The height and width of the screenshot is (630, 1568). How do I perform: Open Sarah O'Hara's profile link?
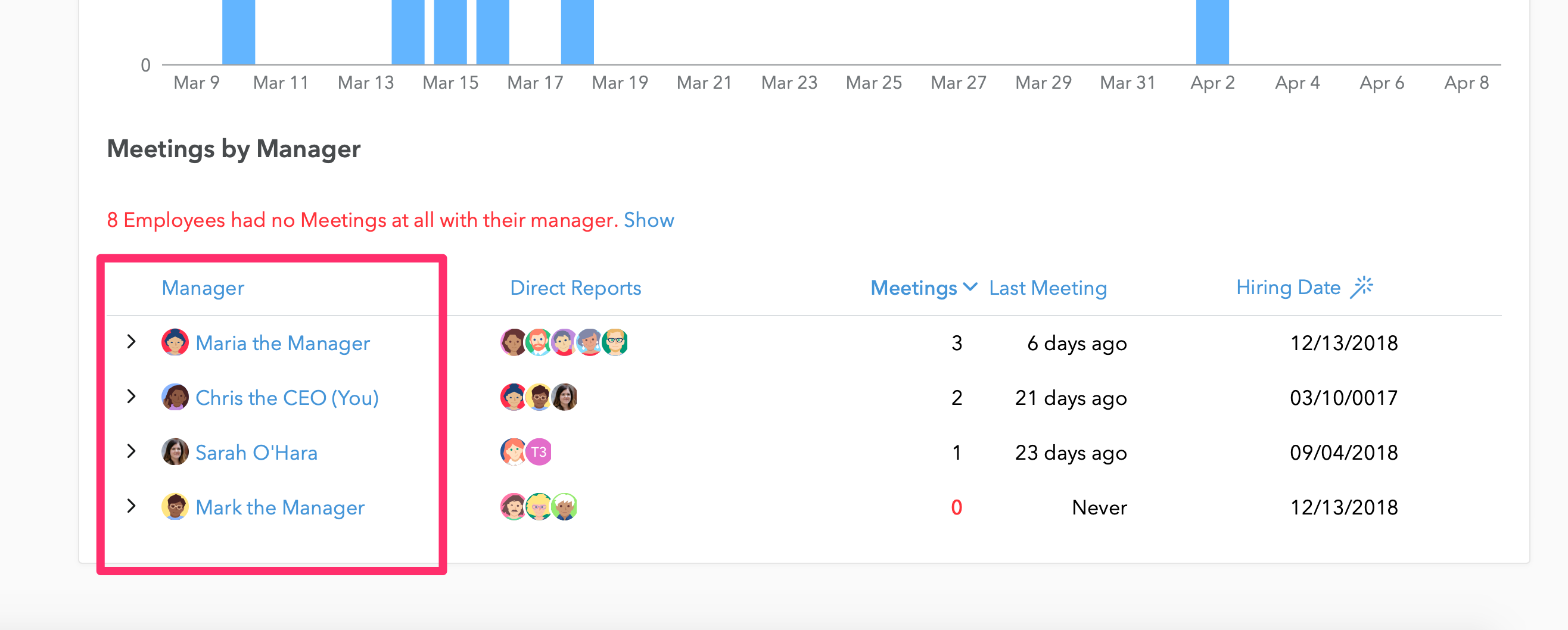coord(256,453)
